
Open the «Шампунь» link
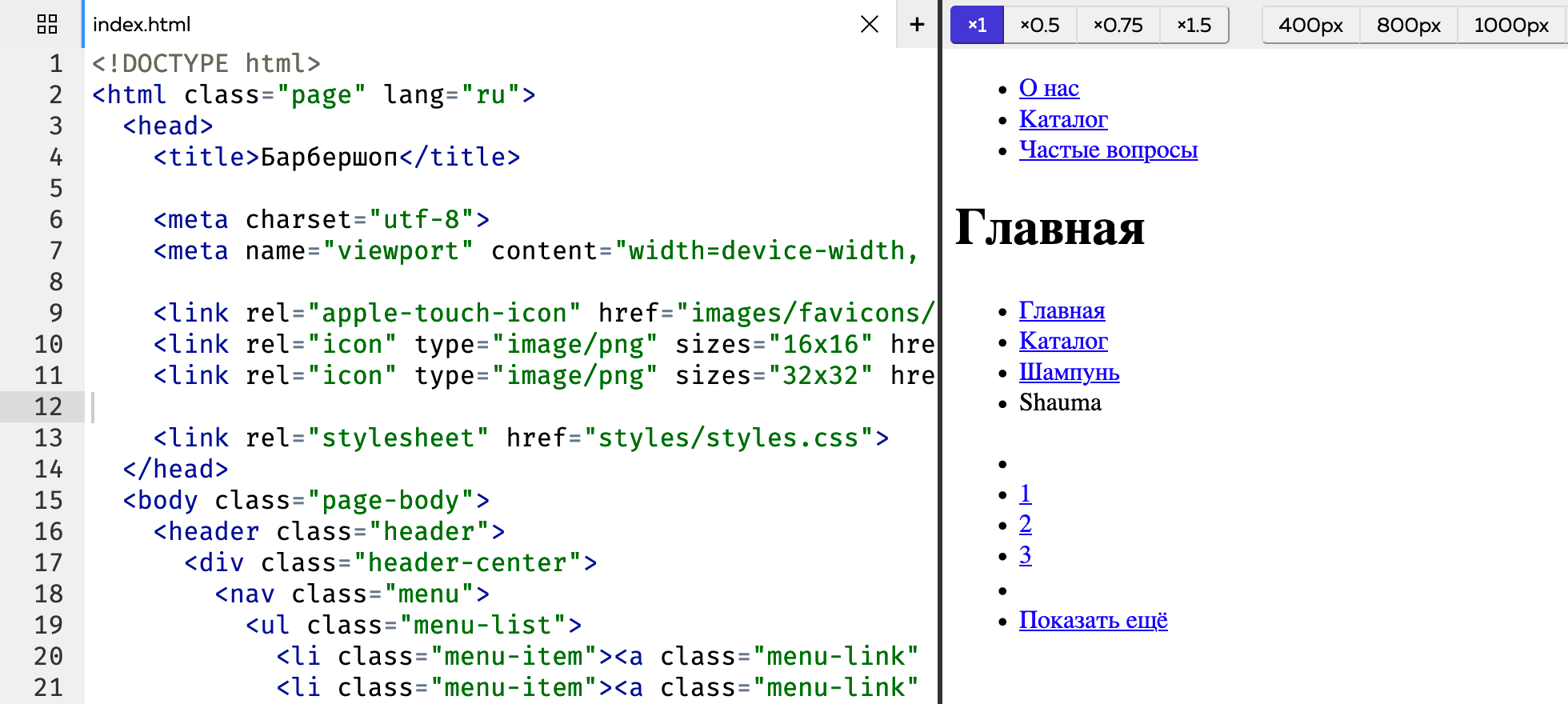pyautogui.click(x=1069, y=372)
